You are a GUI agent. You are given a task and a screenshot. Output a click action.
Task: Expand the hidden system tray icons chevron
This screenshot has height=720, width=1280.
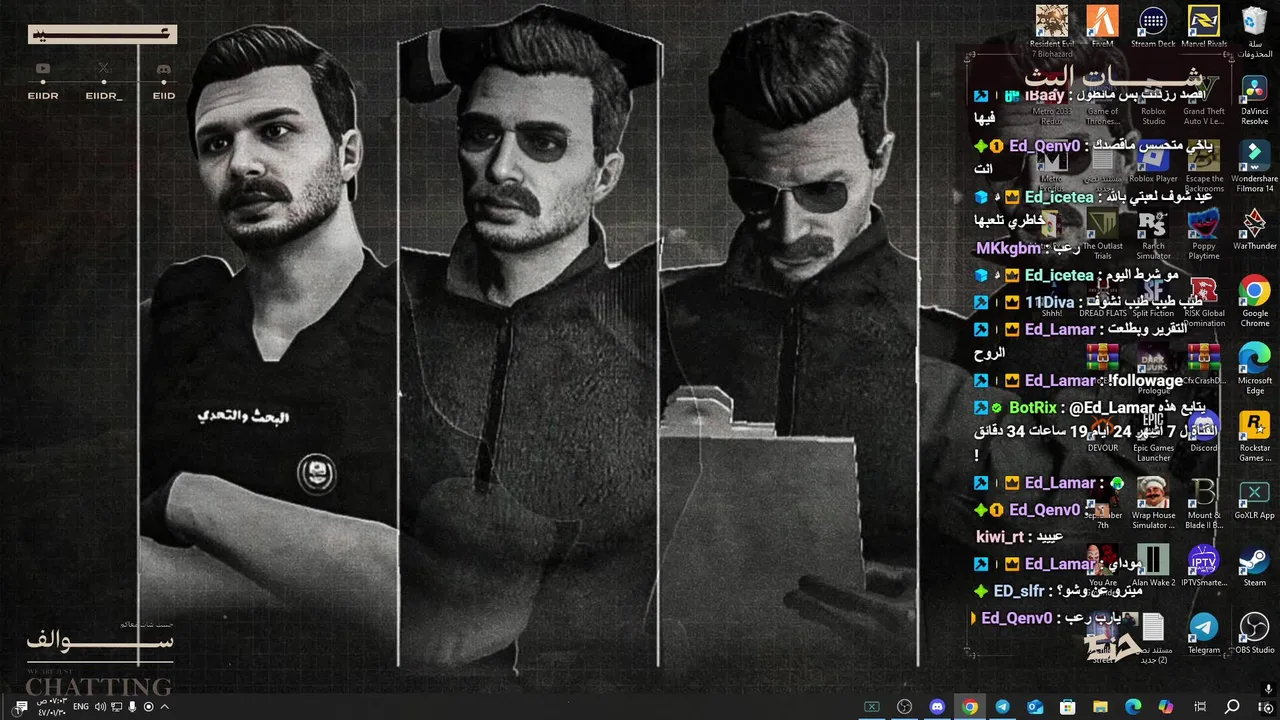[x=165, y=707]
